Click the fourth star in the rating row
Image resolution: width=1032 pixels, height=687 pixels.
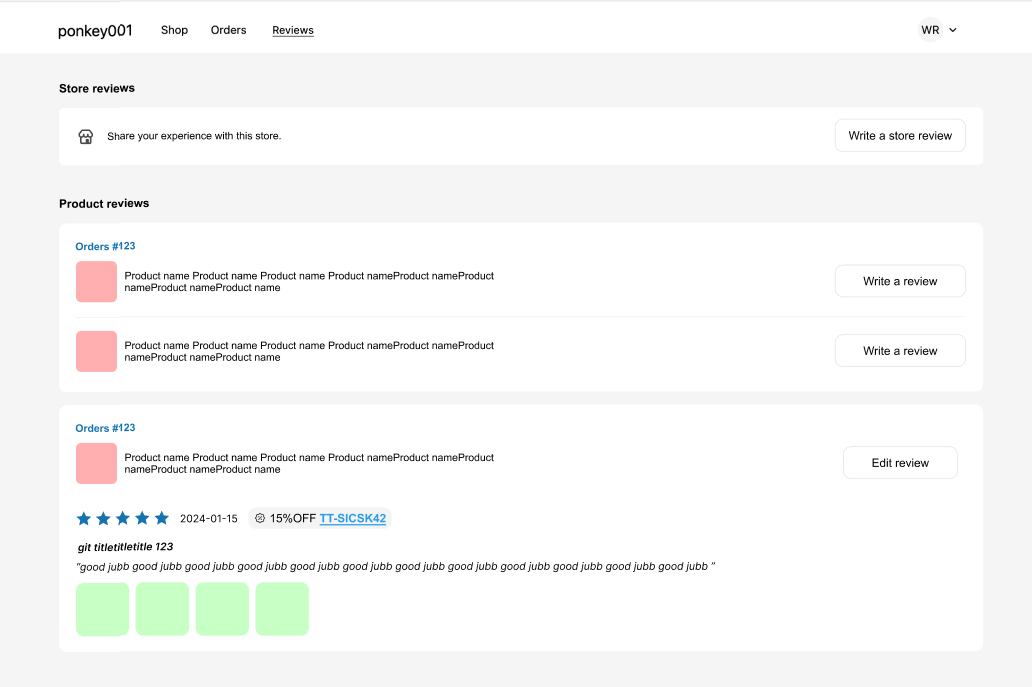pos(140,518)
